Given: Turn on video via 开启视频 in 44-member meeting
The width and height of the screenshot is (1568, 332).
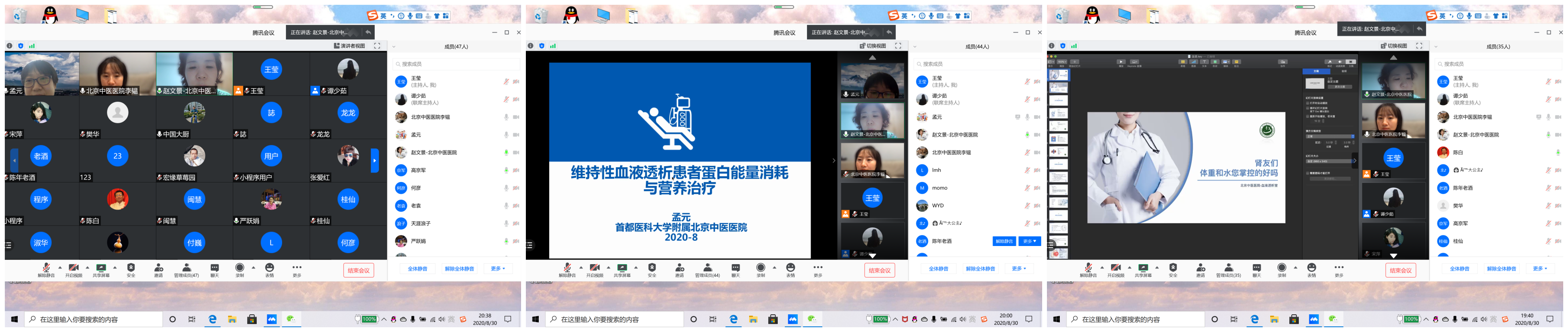Looking at the screenshot, I should click(595, 268).
